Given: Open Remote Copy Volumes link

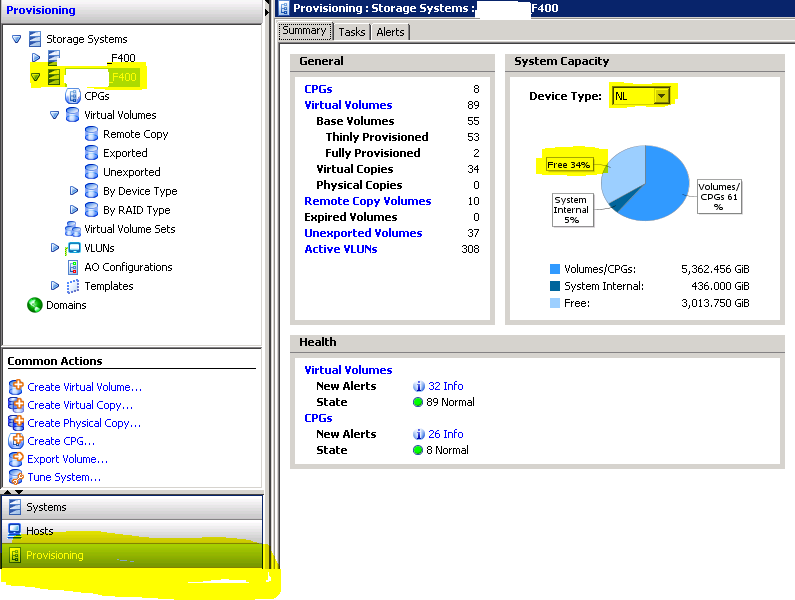Looking at the screenshot, I should pos(368,201).
